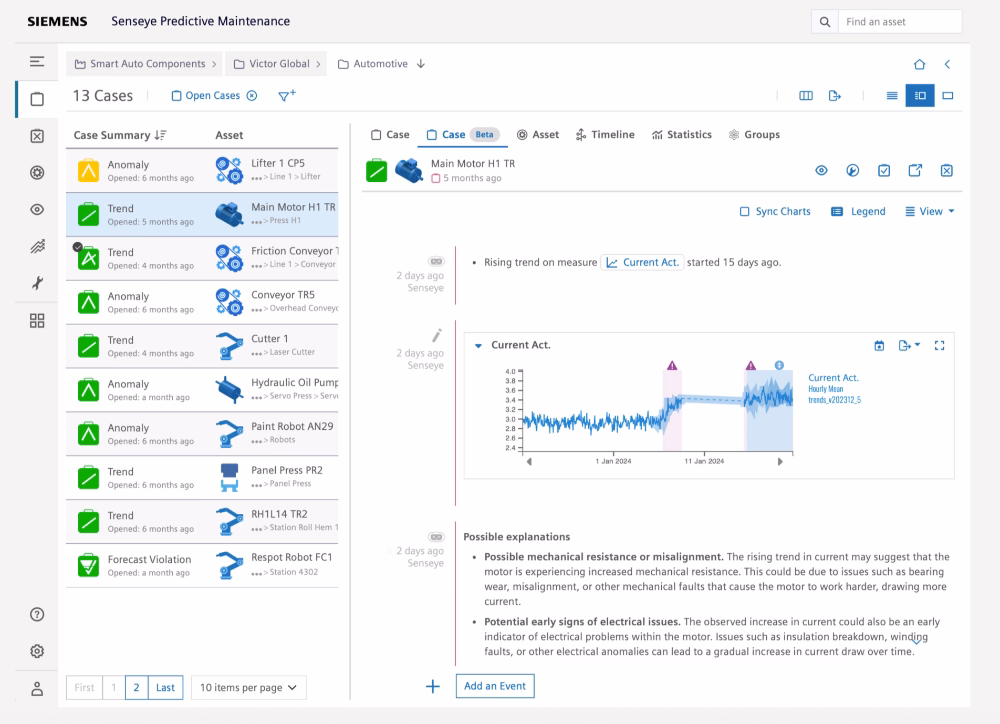Switch to the Timeline tab
This screenshot has width=1000, height=724.
(605, 135)
